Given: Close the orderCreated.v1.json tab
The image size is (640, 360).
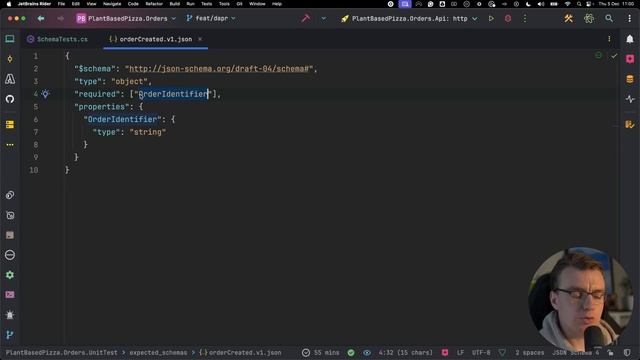Looking at the screenshot, I should (200, 39).
